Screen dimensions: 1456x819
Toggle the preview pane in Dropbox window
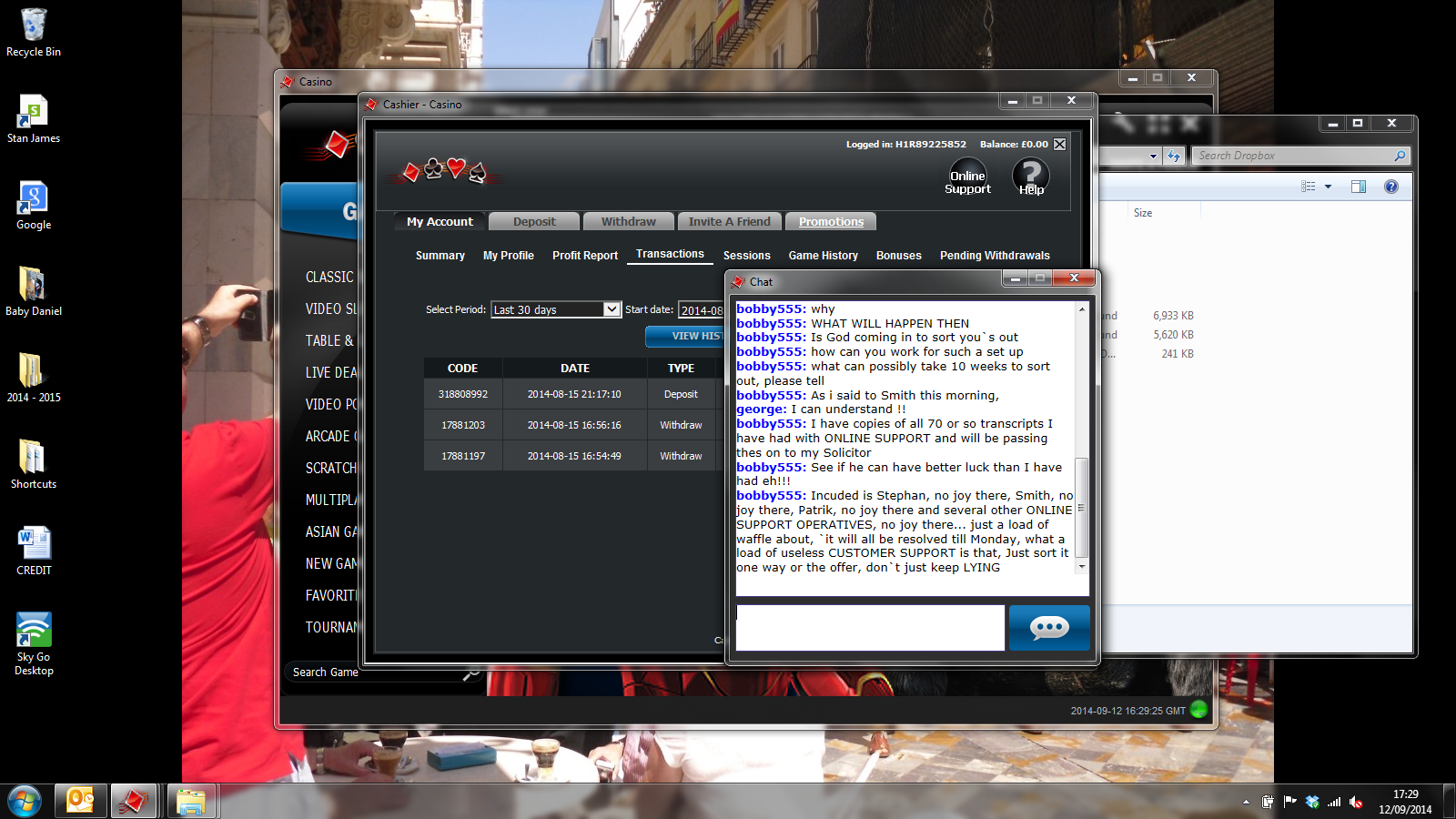(1359, 187)
